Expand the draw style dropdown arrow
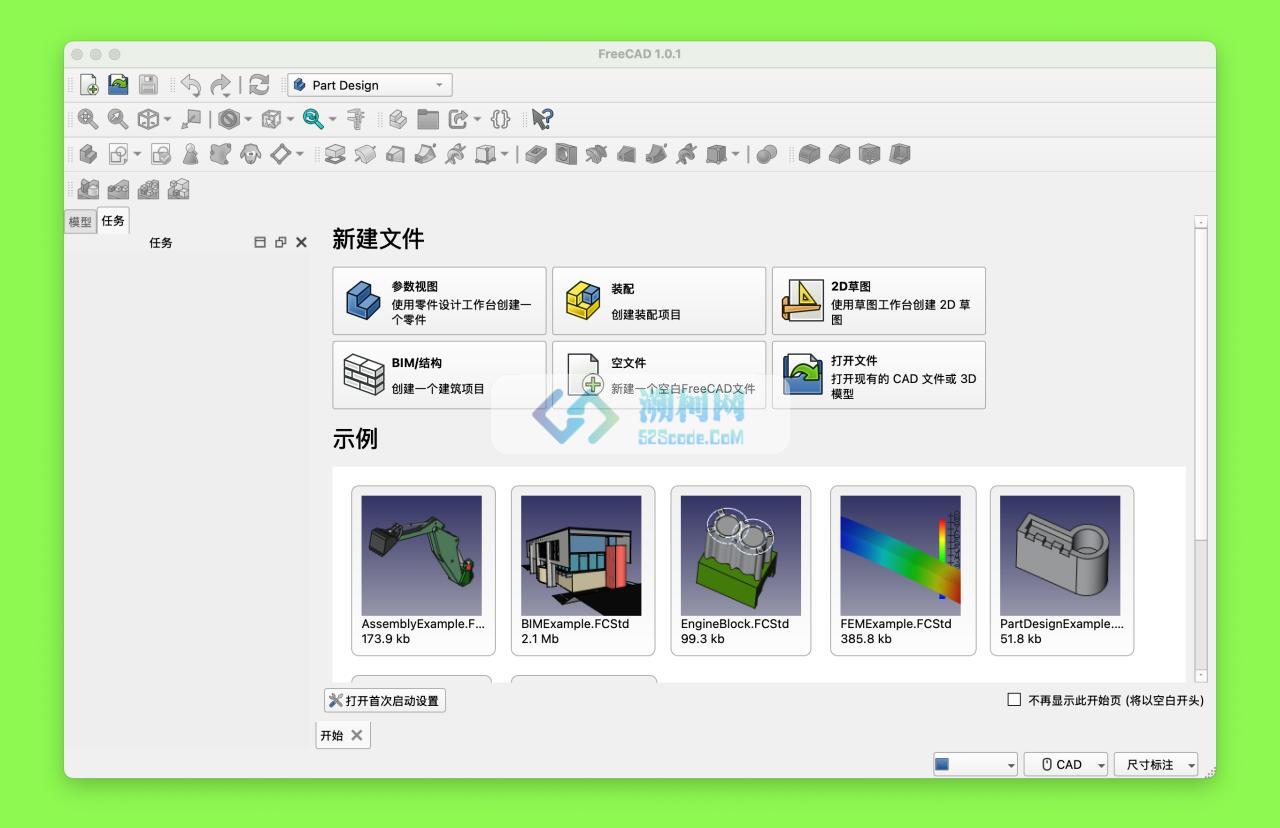 point(248,120)
